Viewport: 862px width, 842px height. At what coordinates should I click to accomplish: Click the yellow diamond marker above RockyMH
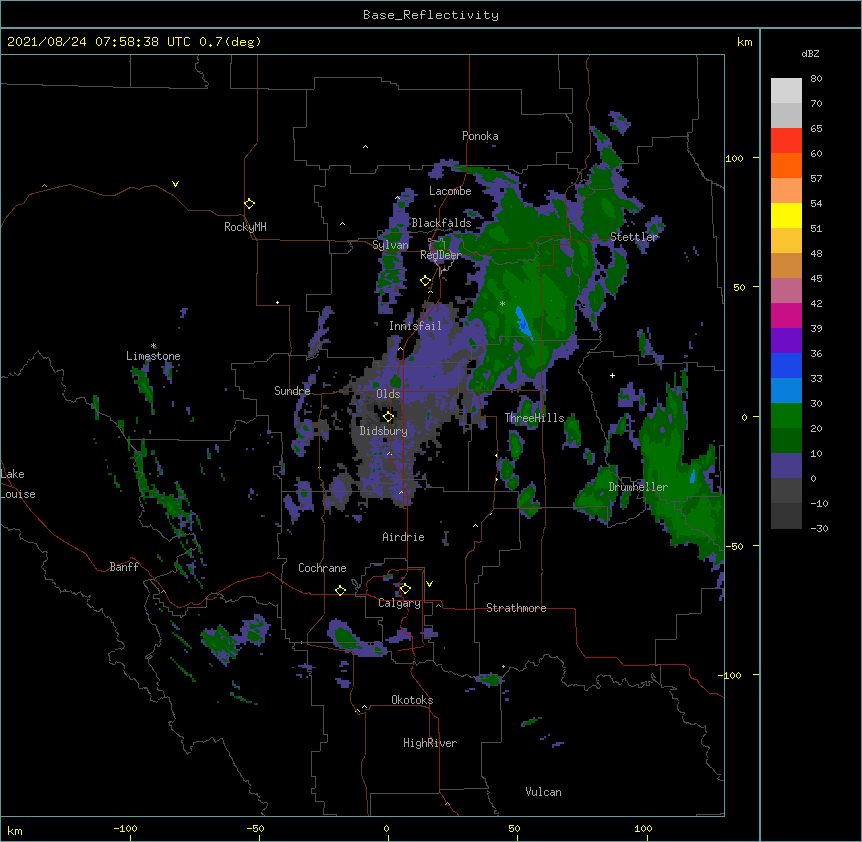[249, 203]
